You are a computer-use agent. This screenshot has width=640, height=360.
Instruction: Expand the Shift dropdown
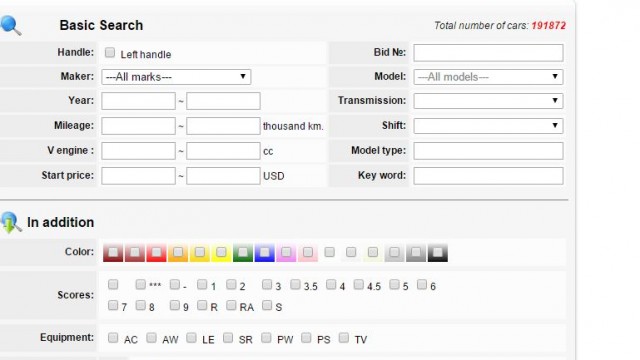tap(488, 126)
